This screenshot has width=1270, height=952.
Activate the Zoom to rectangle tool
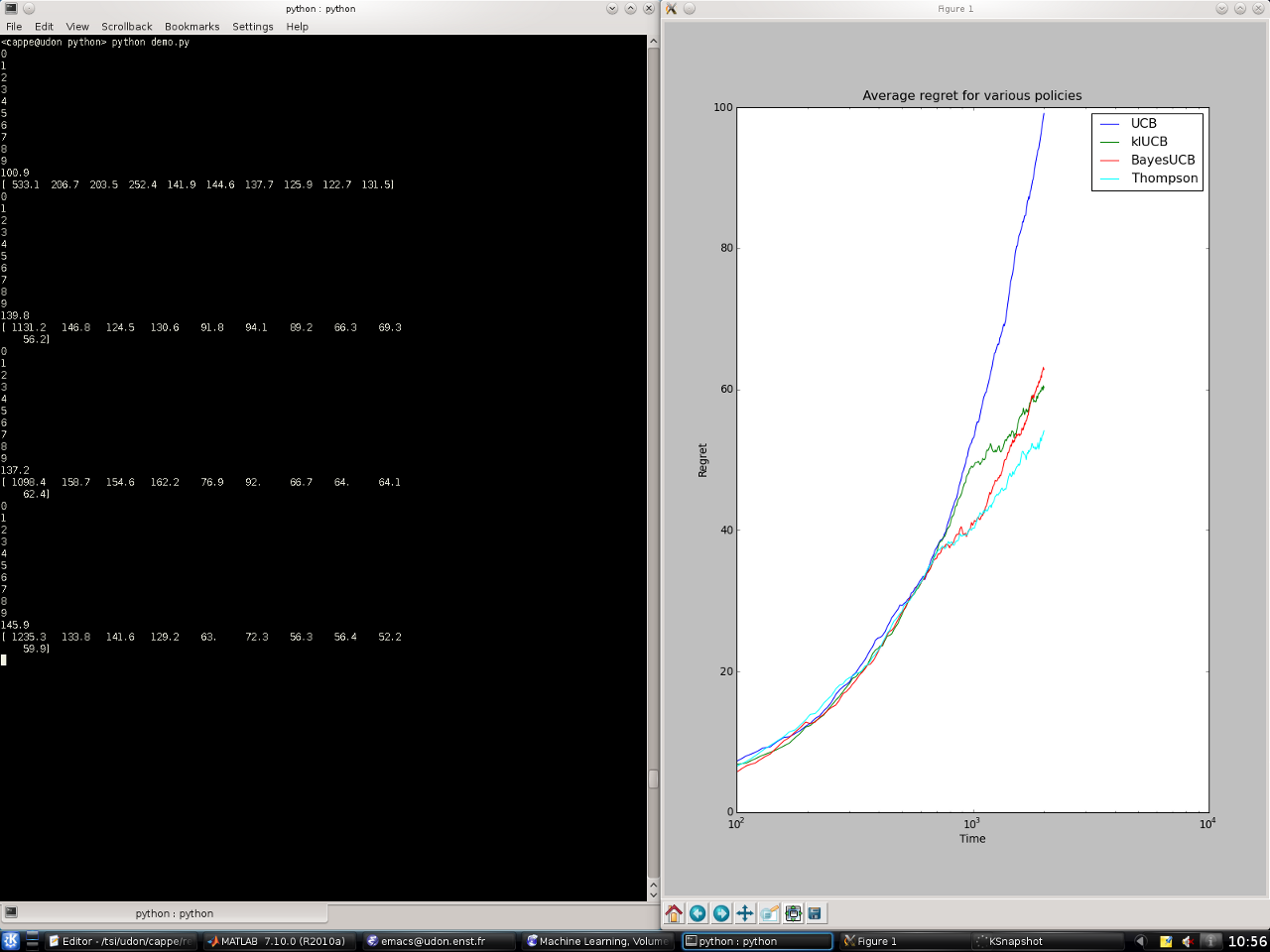769,913
